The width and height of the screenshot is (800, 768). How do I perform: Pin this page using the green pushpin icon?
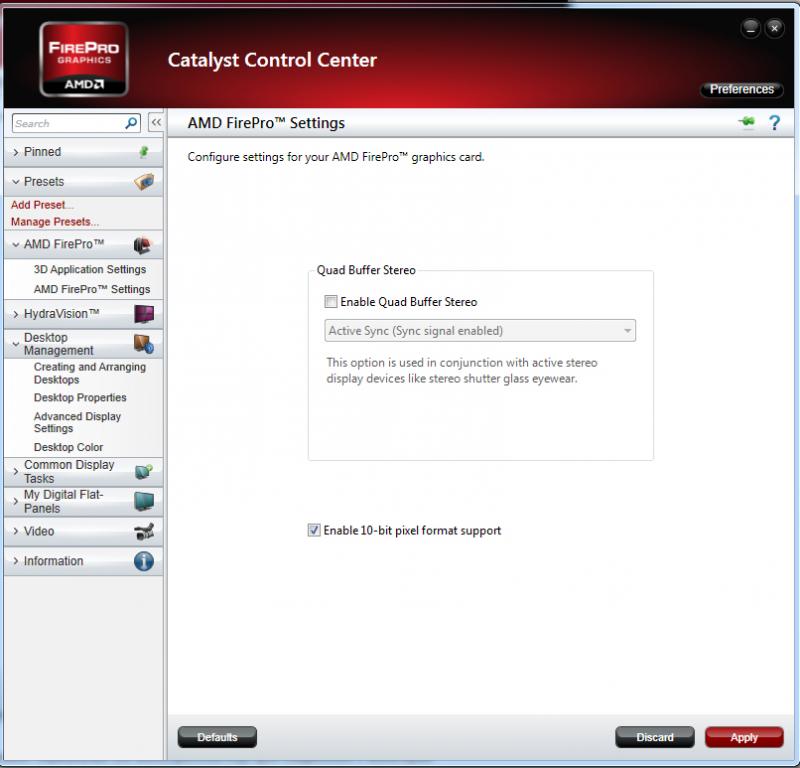(x=746, y=122)
